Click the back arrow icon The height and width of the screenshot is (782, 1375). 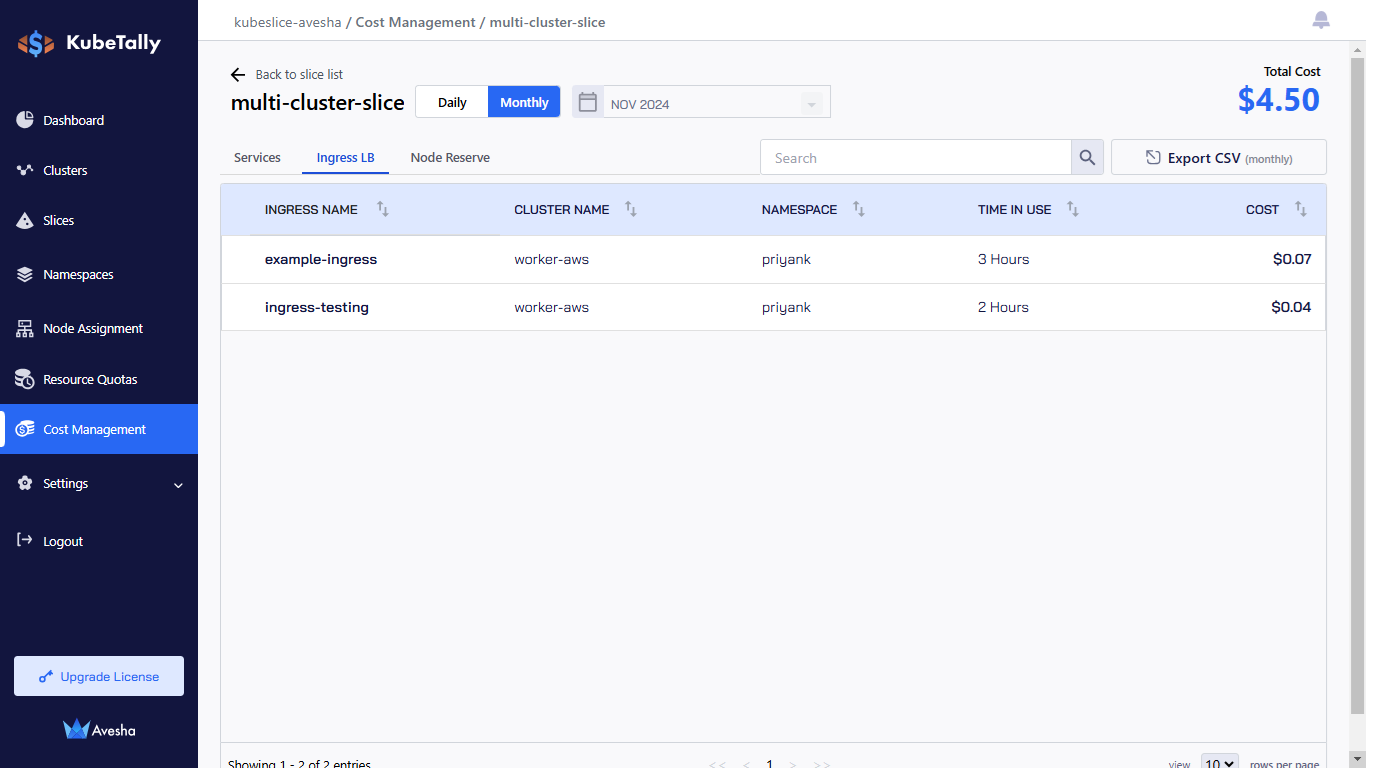coord(238,75)
